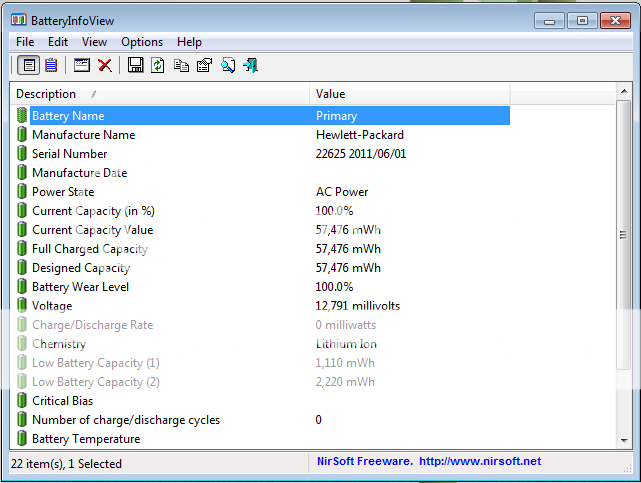Select the Low Battery Capacity (1) row
Viewport: 641px width, 483px height.
[x=262, y=363]
